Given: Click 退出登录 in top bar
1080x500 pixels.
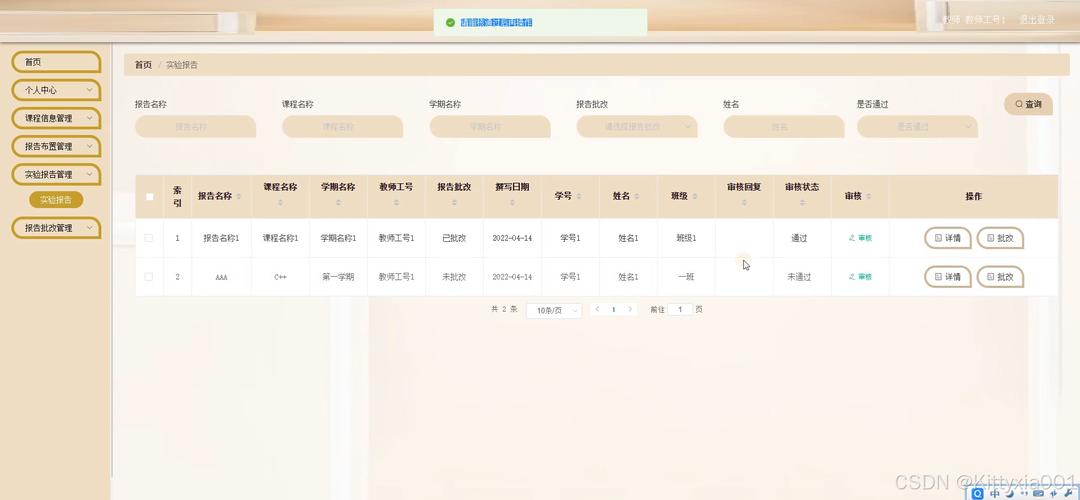Looking at the screenshot, I should 1037,20.
